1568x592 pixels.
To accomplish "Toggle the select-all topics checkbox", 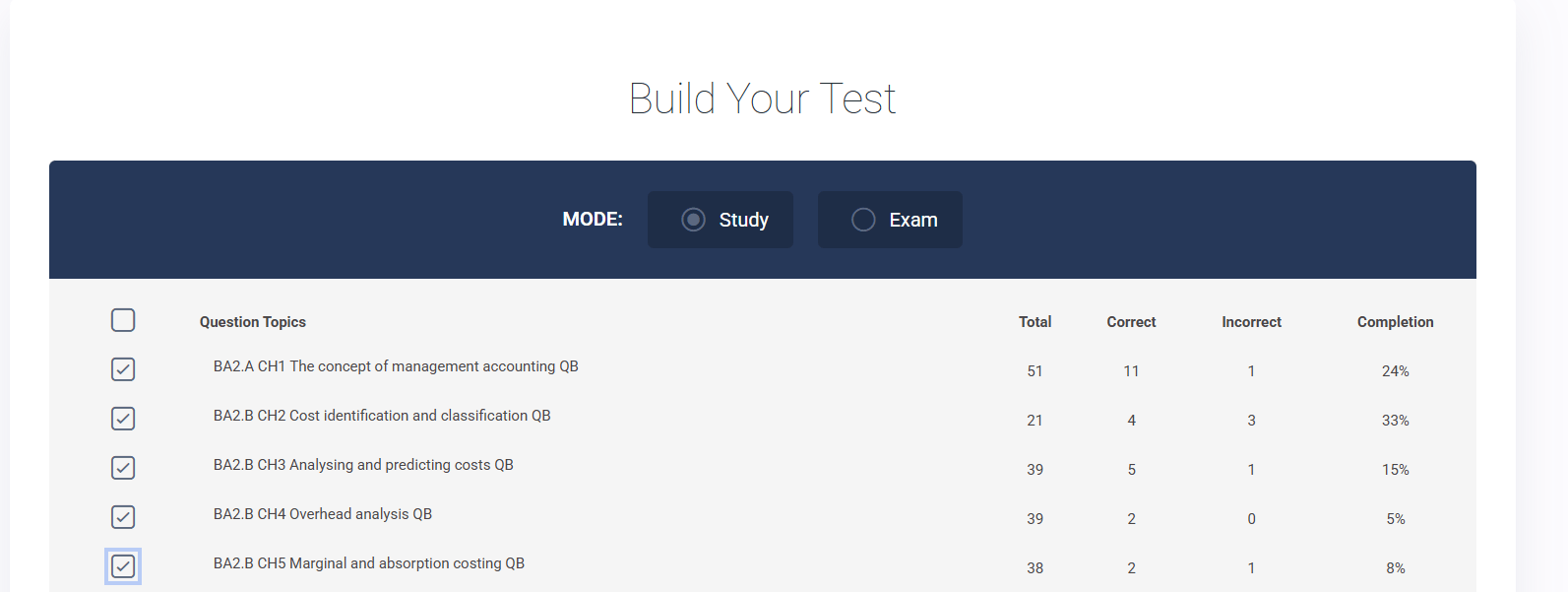I will point(123,320).
